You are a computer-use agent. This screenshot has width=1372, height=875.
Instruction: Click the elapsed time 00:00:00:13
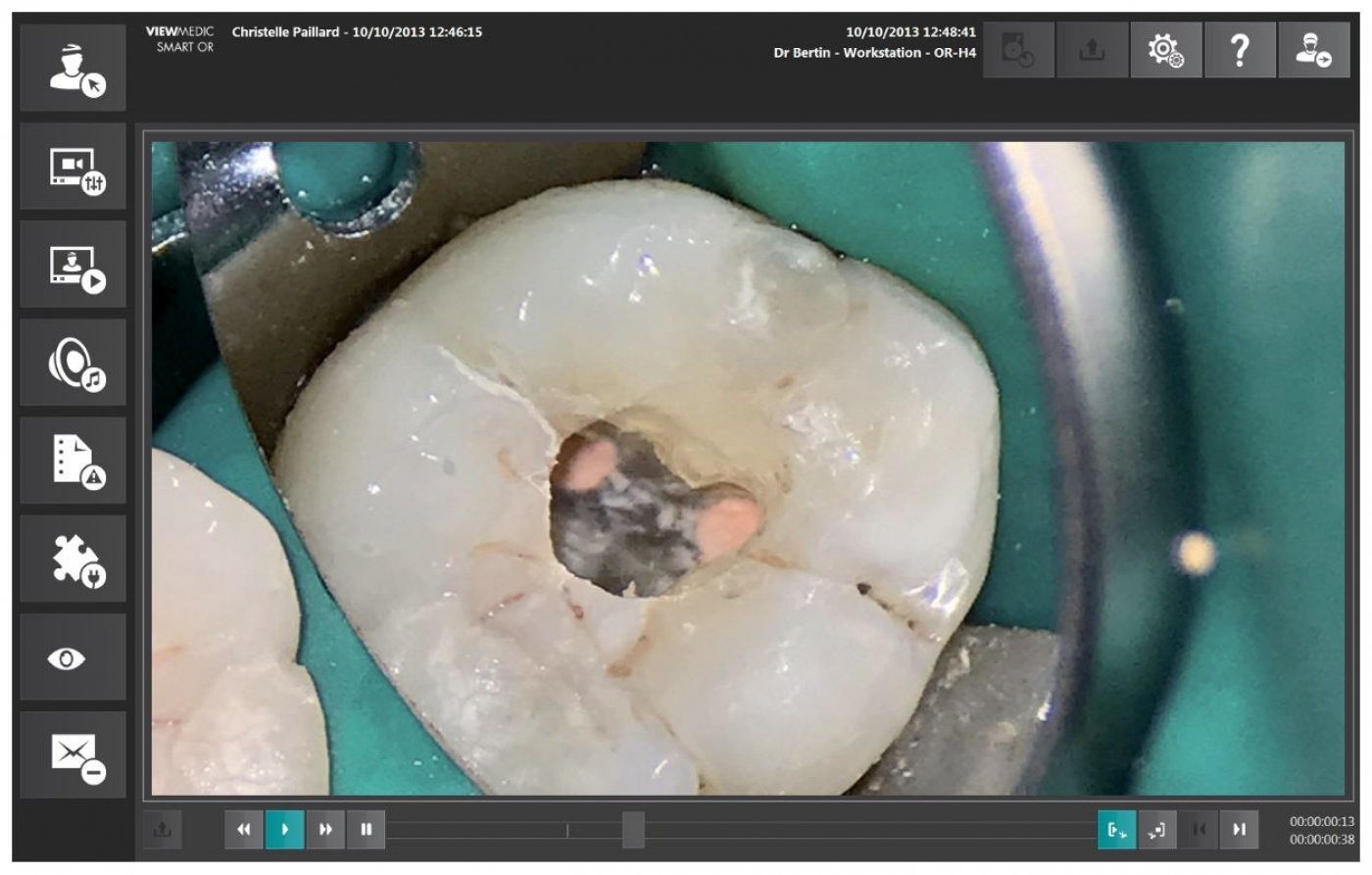coord(1322,822)
